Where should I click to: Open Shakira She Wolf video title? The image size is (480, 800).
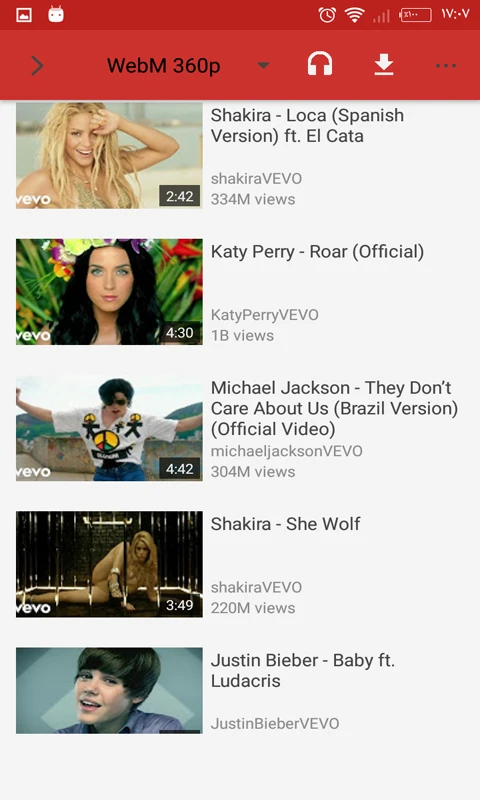pos(285,524)
